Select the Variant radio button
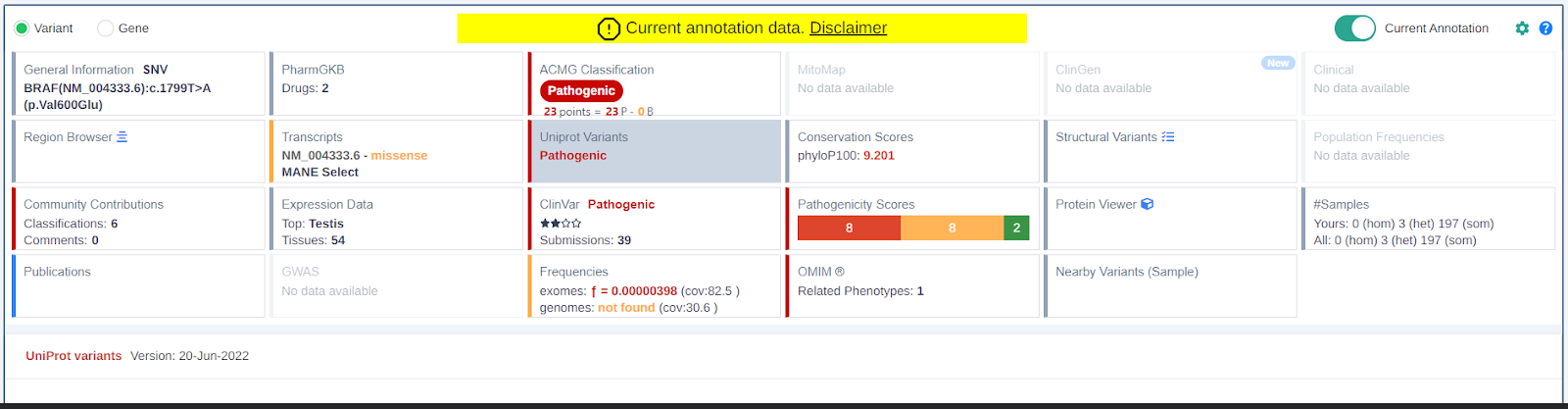 22,28
